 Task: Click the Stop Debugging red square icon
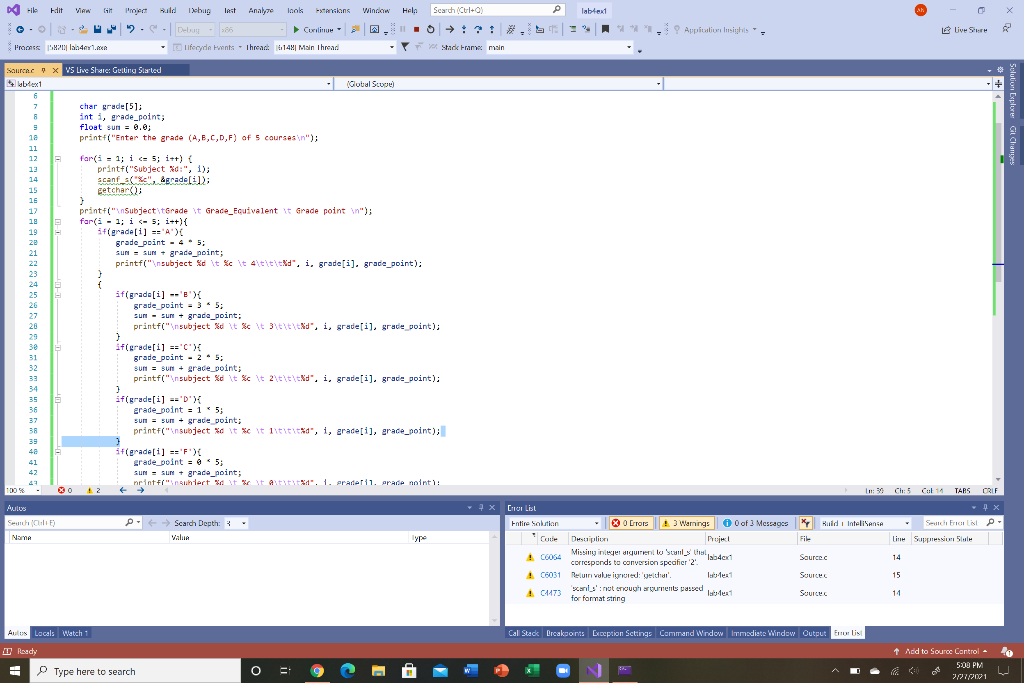pos(416,31)
